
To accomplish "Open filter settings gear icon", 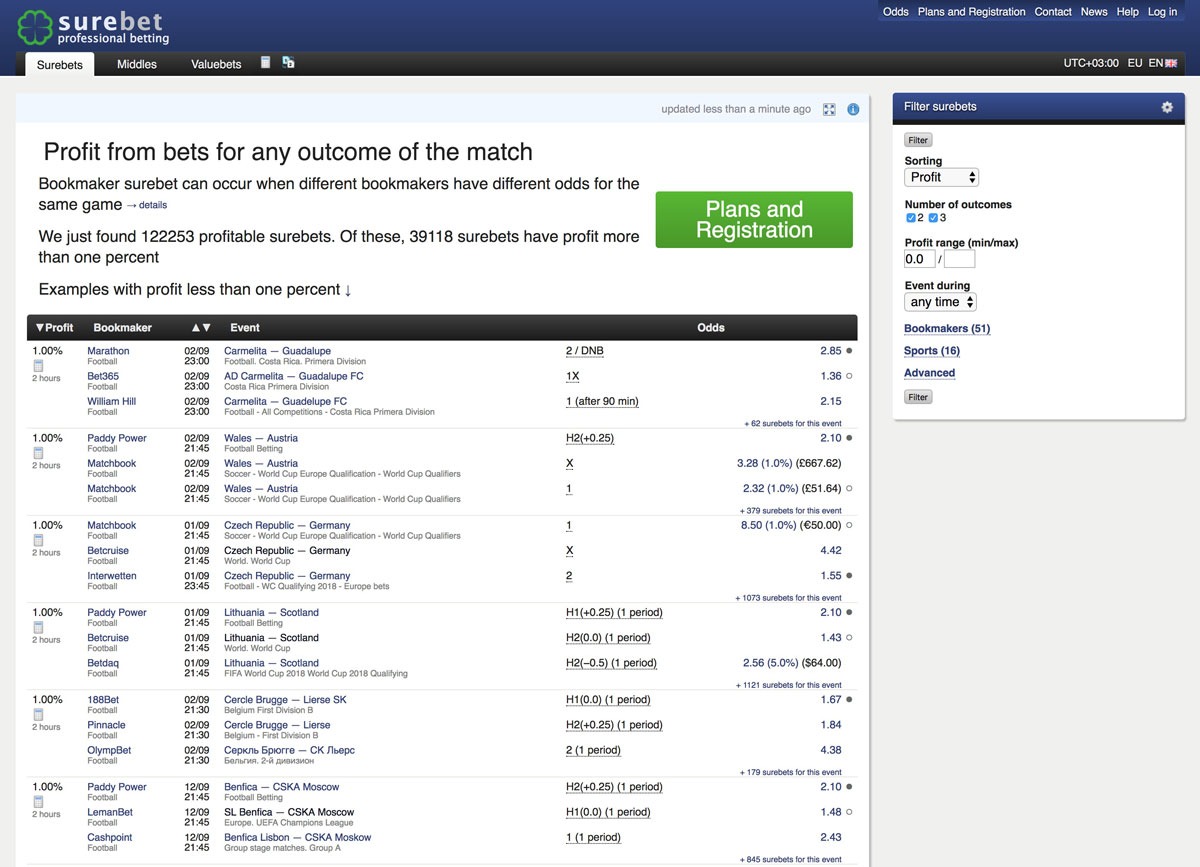I will [1167, 107].
